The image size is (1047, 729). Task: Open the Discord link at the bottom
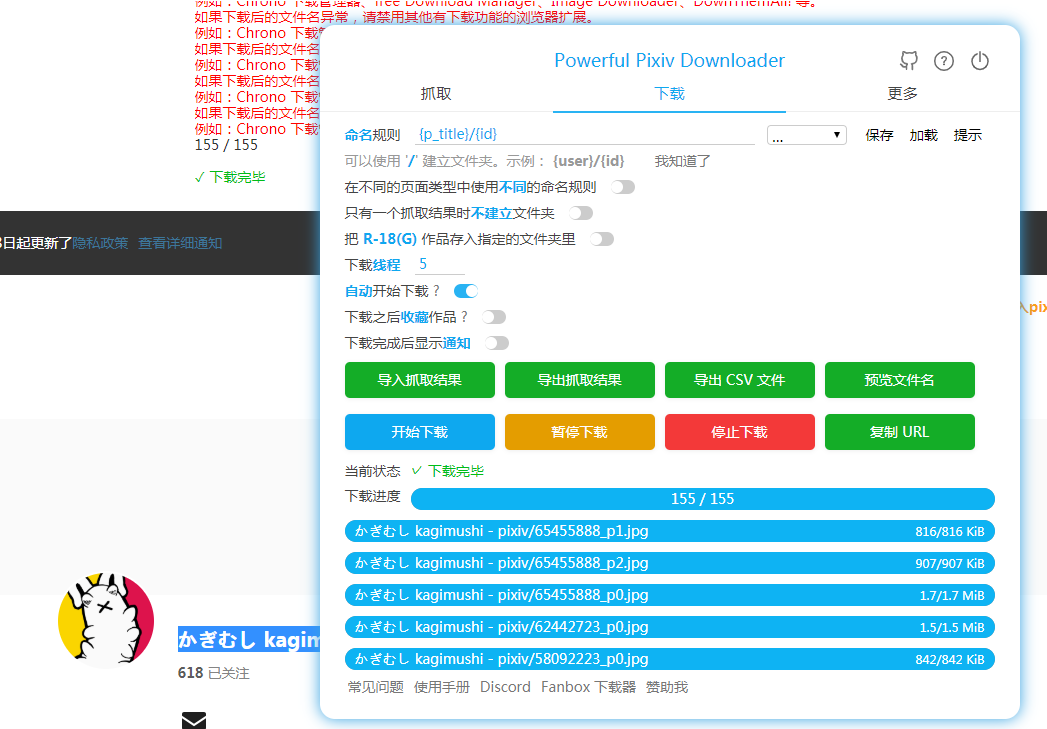tap(505, 687)
